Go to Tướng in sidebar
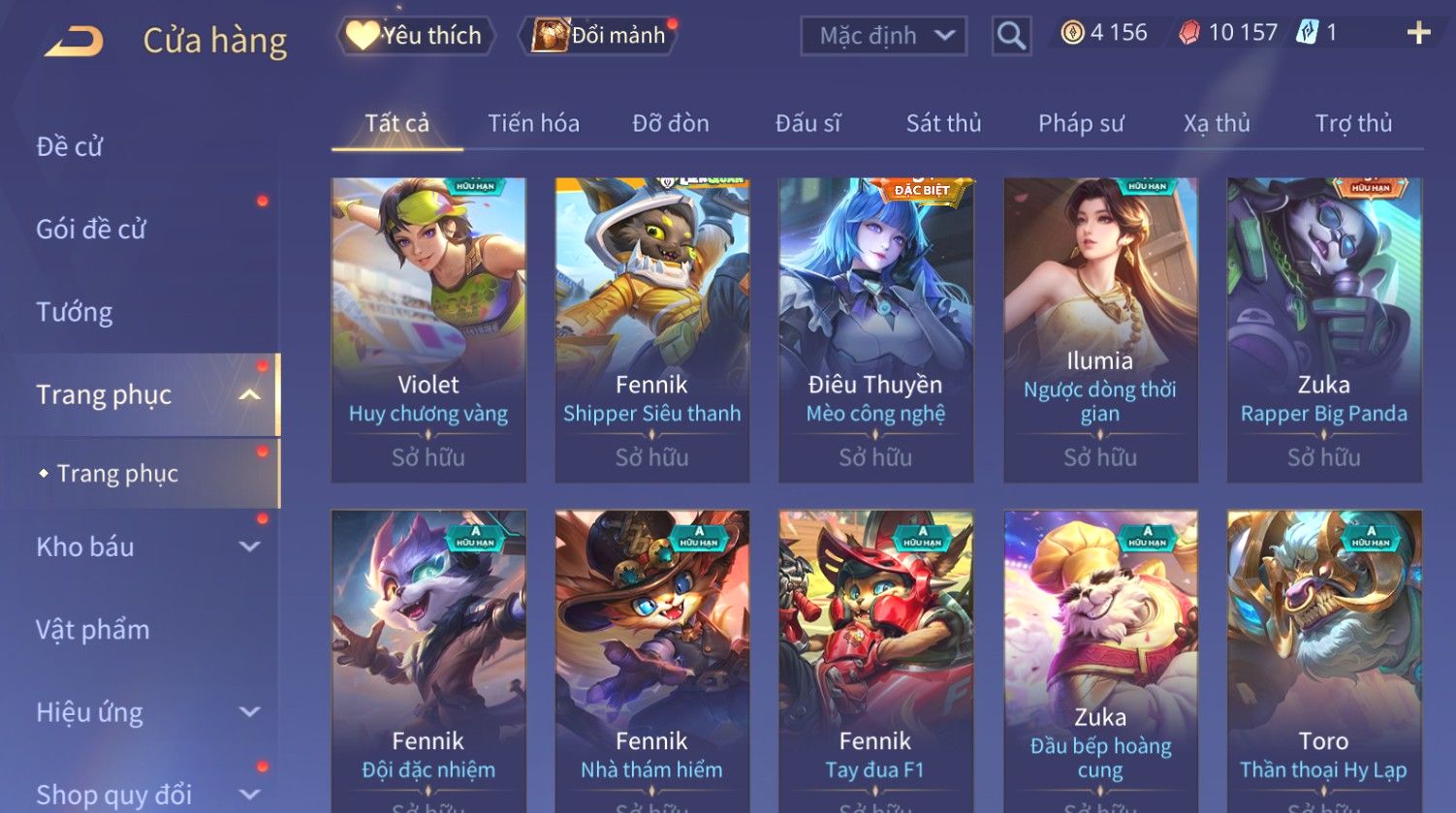1456x813 pixels. click(x=75, y=312)
